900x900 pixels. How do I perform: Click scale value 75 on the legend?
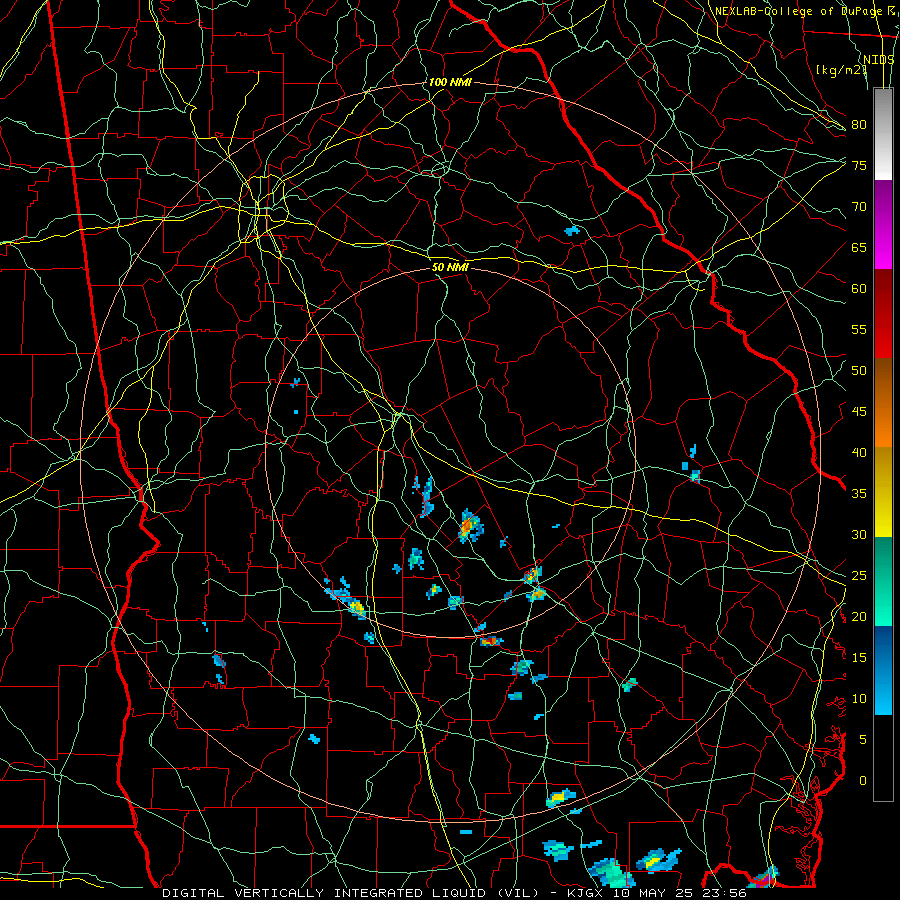[x=859, y=165]
